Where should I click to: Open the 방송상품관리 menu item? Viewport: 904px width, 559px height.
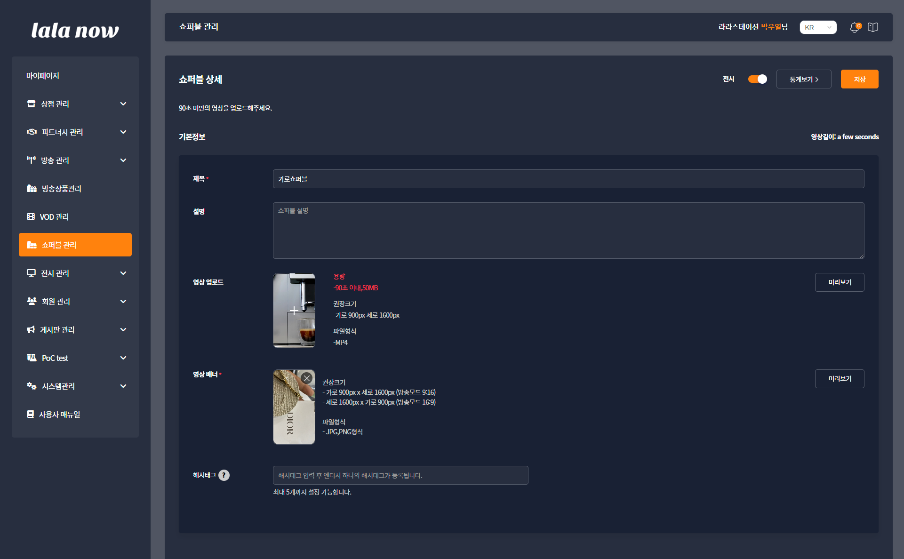tap(76, 188)
